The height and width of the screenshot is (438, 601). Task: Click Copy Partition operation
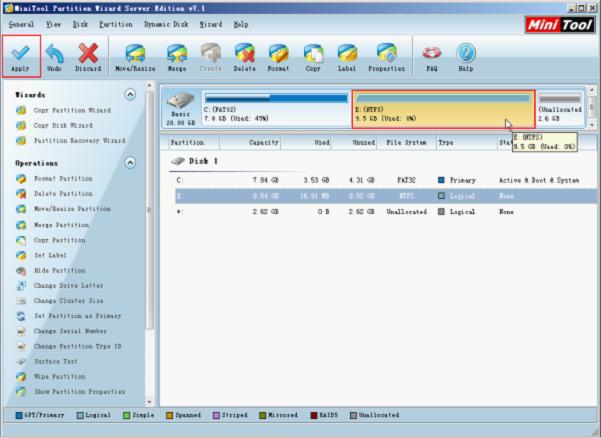tap(59, 240)
